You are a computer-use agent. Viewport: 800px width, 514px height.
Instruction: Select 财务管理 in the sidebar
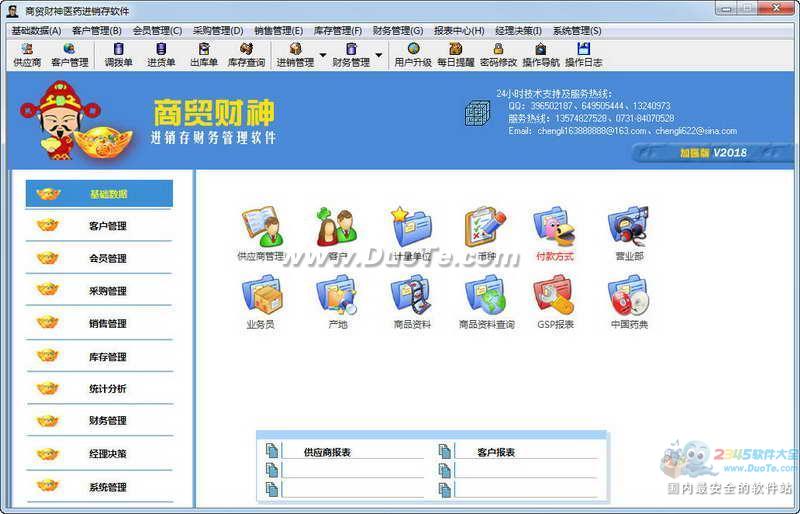(x=99, y=421)
